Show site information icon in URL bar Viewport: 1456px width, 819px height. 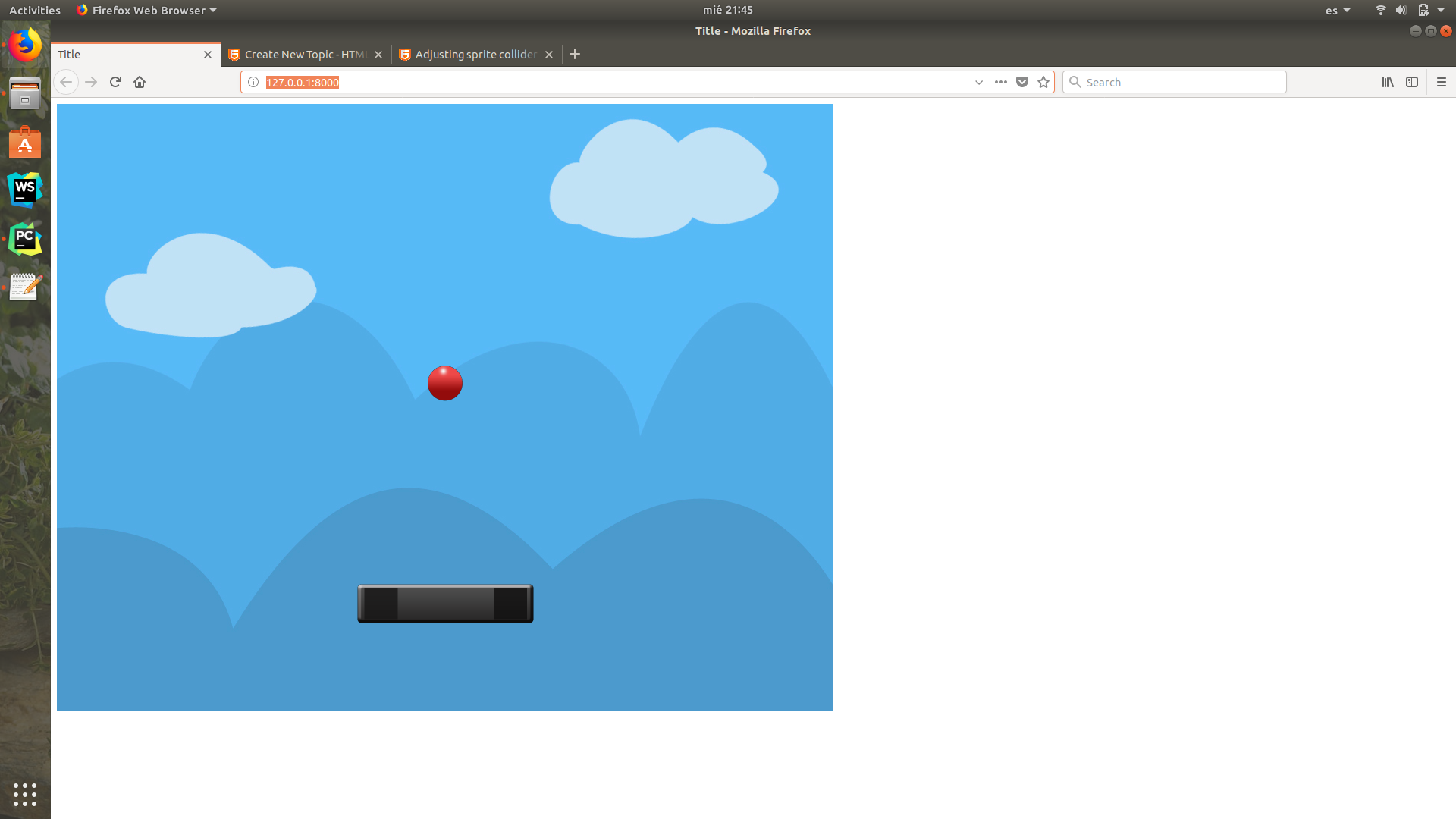pyautogui.click(x=253, y=82)
